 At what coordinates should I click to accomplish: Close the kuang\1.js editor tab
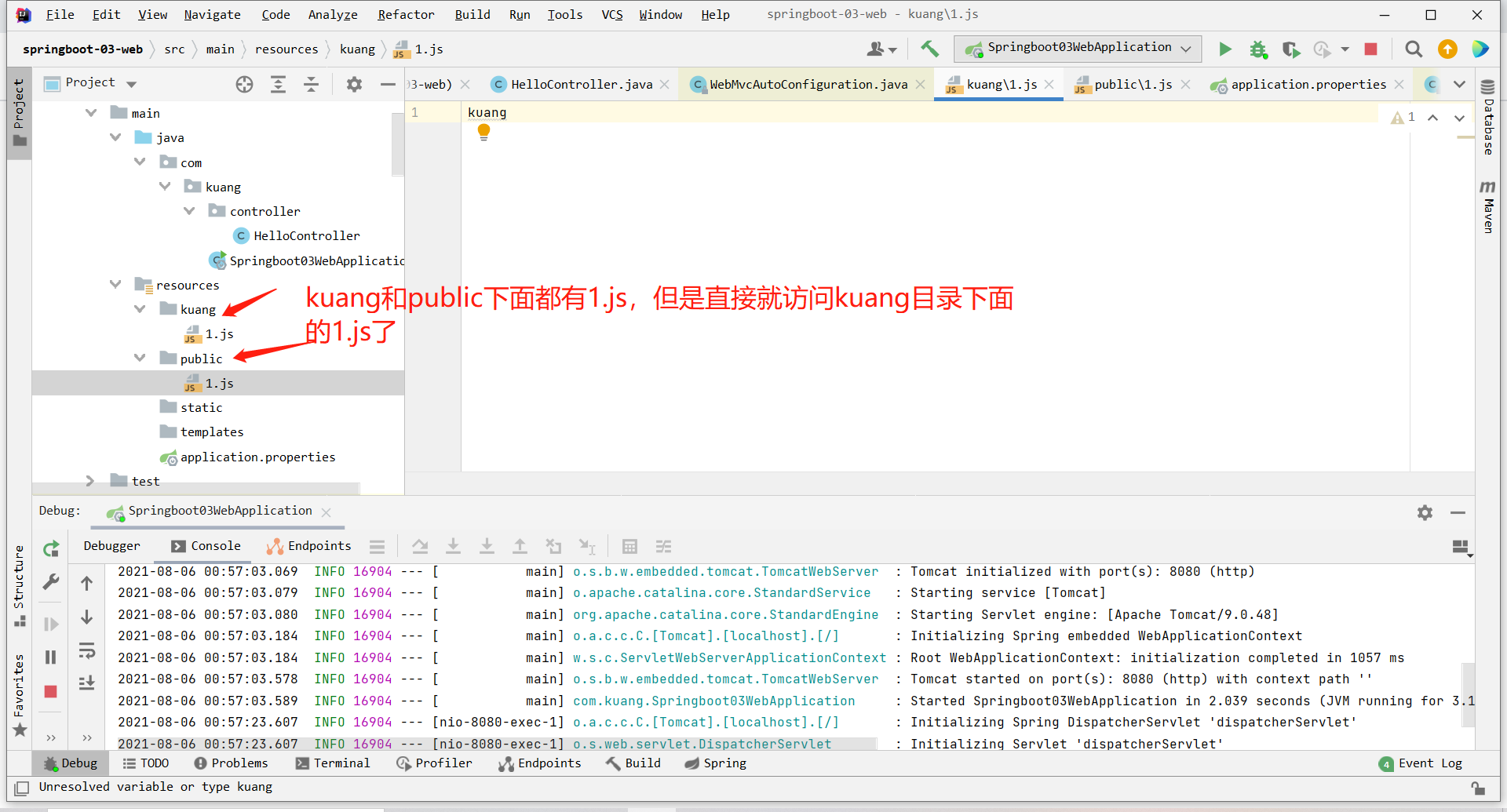1049,85
